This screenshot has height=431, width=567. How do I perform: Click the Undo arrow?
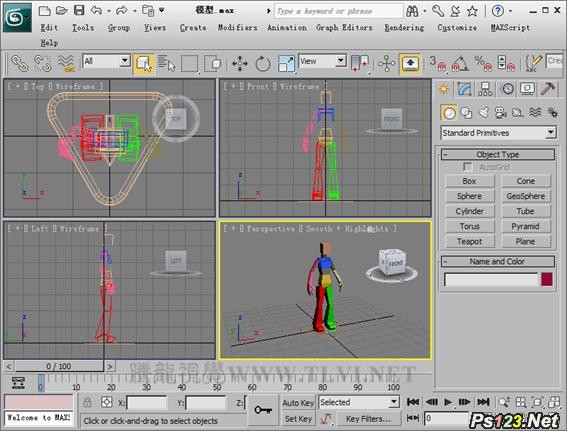[97, 11]
